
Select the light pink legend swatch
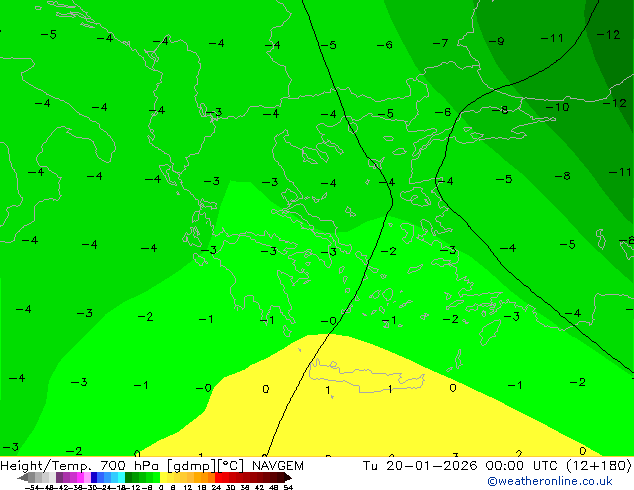pos(87,478)
